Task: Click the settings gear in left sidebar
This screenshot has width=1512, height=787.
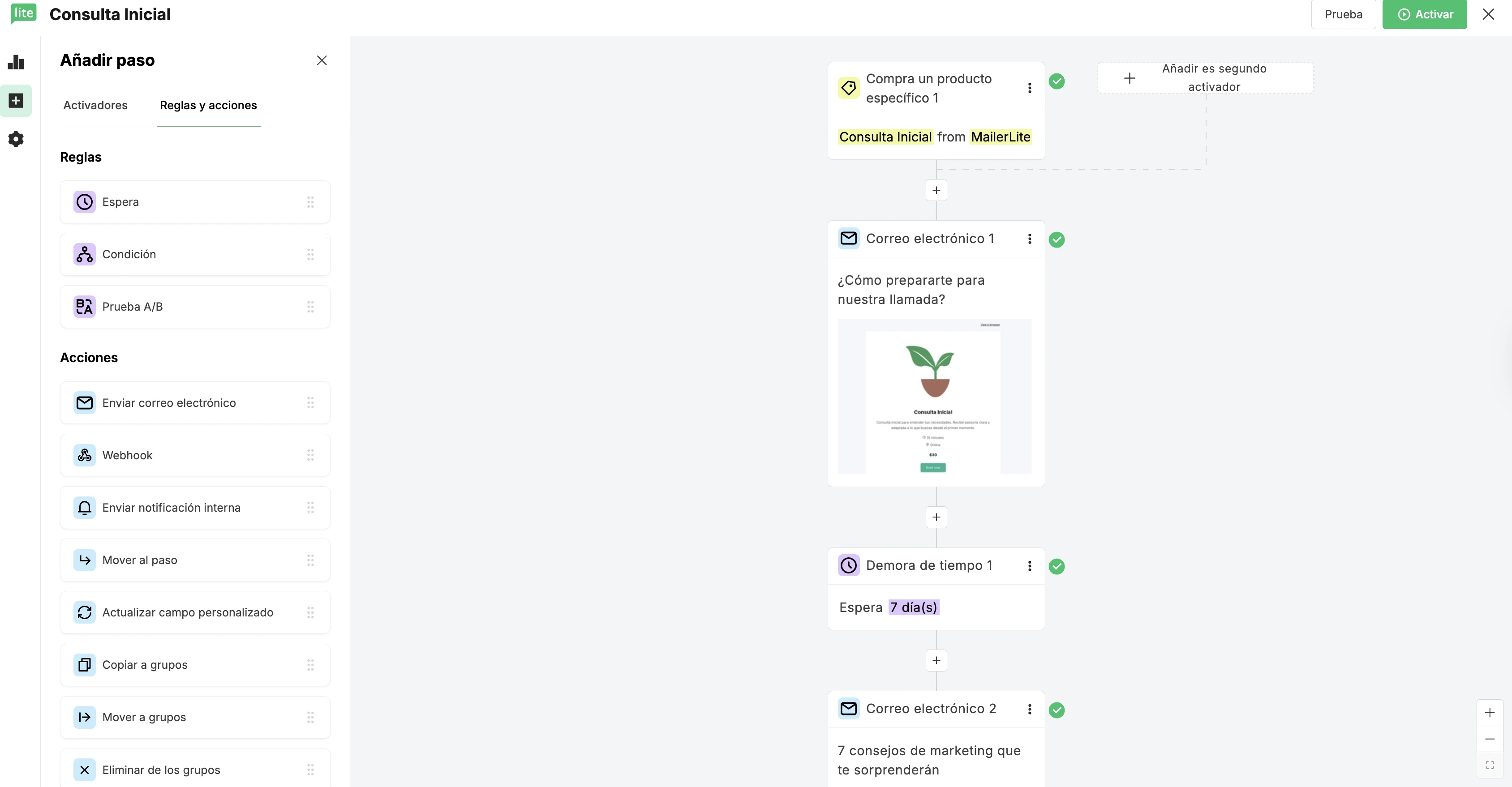Action: [16, 139]
